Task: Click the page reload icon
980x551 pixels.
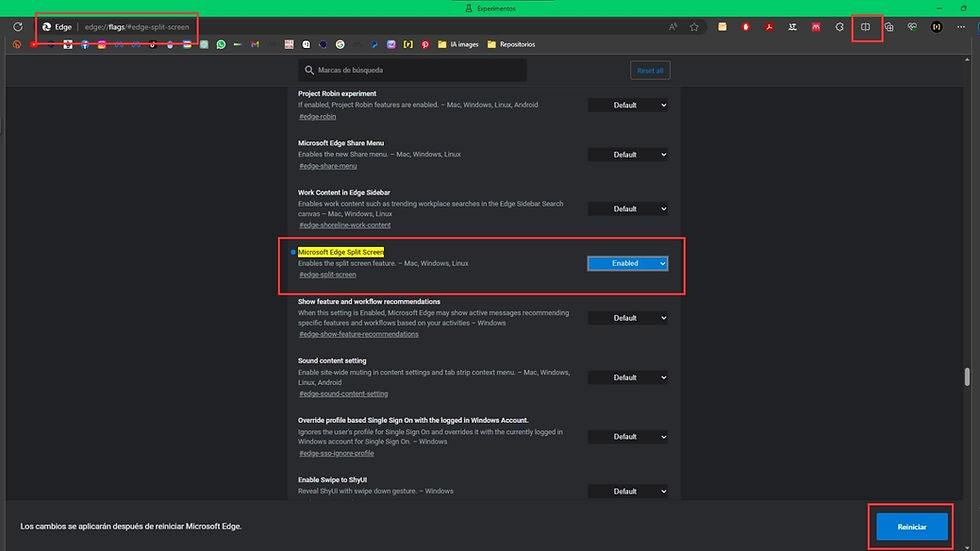Action: (x=18, y=27)
